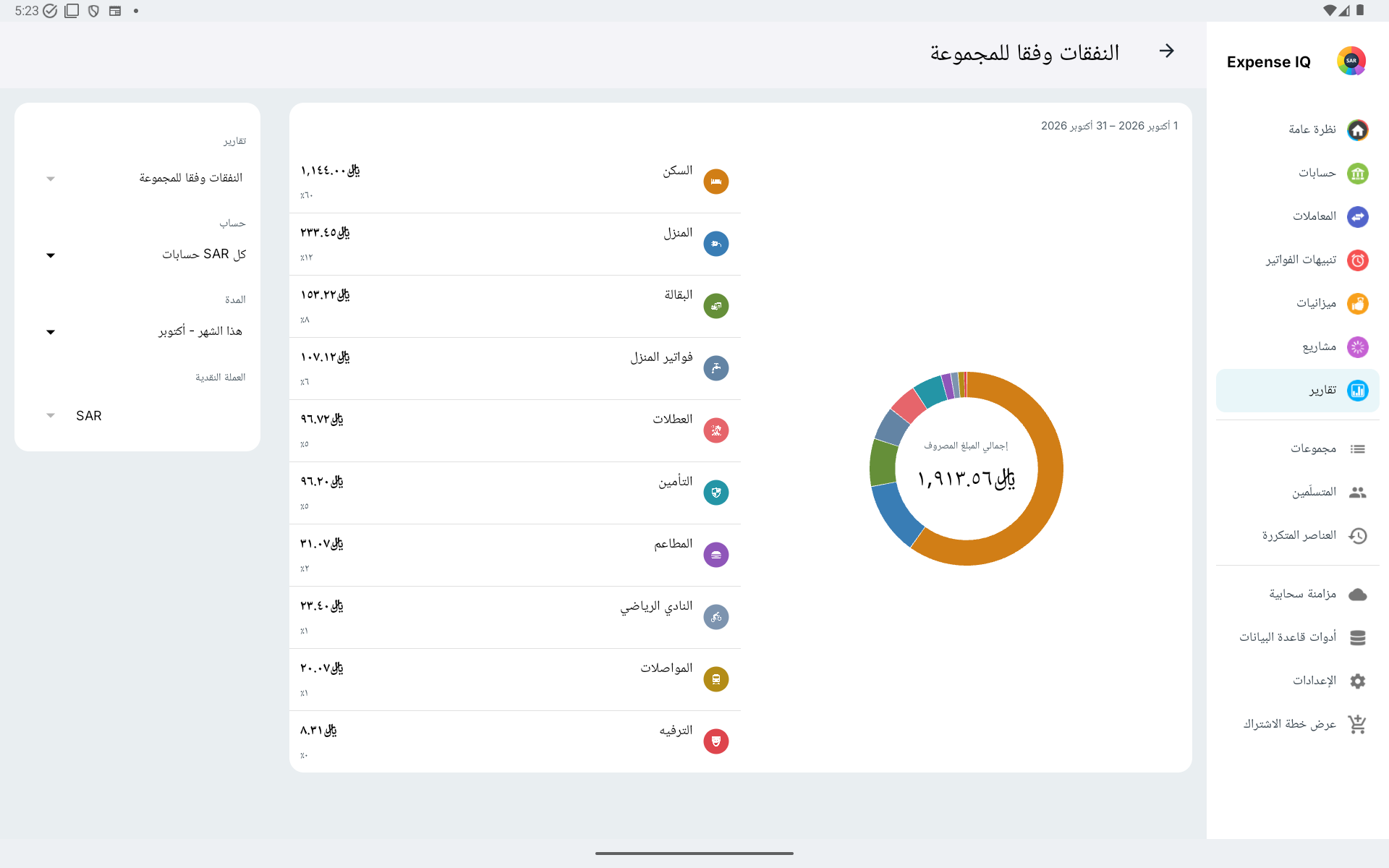Open the Expense IQ SAR profile logo
Image resolution: width=1389 pixels, height=868 pixels.
tap(1351, 61)
